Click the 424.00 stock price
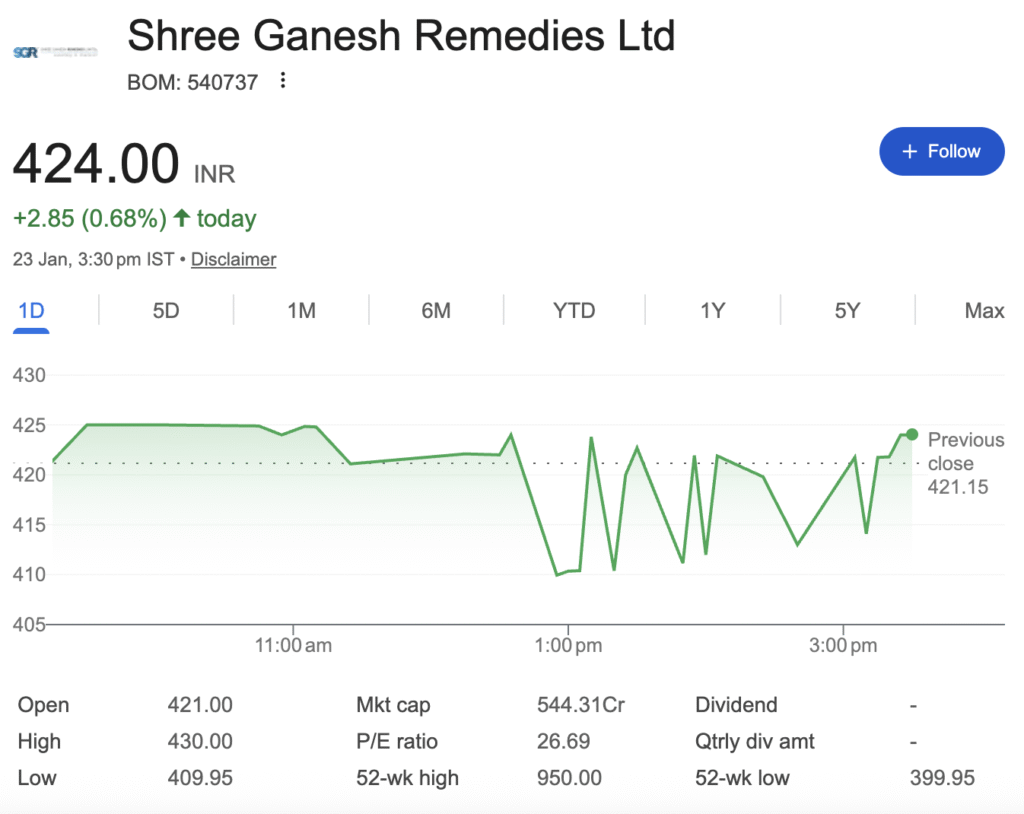 tap(96, 164)
